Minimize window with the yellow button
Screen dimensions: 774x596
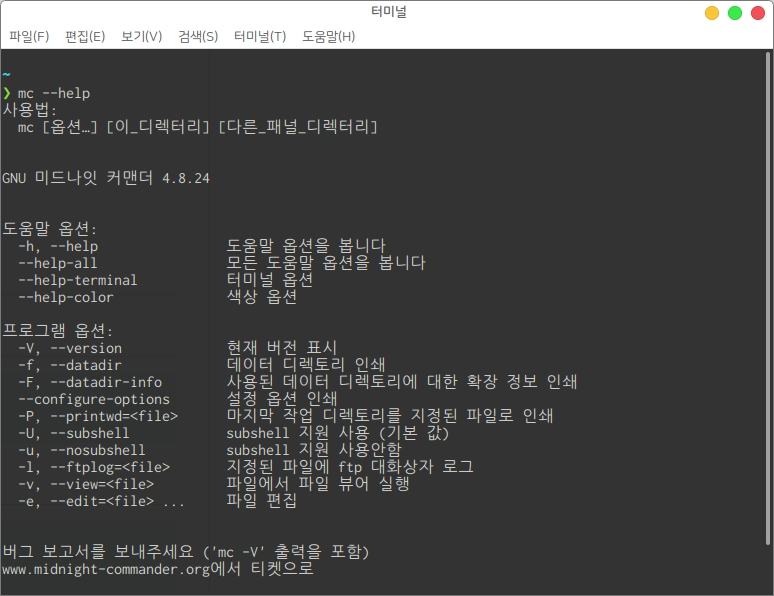712,13
